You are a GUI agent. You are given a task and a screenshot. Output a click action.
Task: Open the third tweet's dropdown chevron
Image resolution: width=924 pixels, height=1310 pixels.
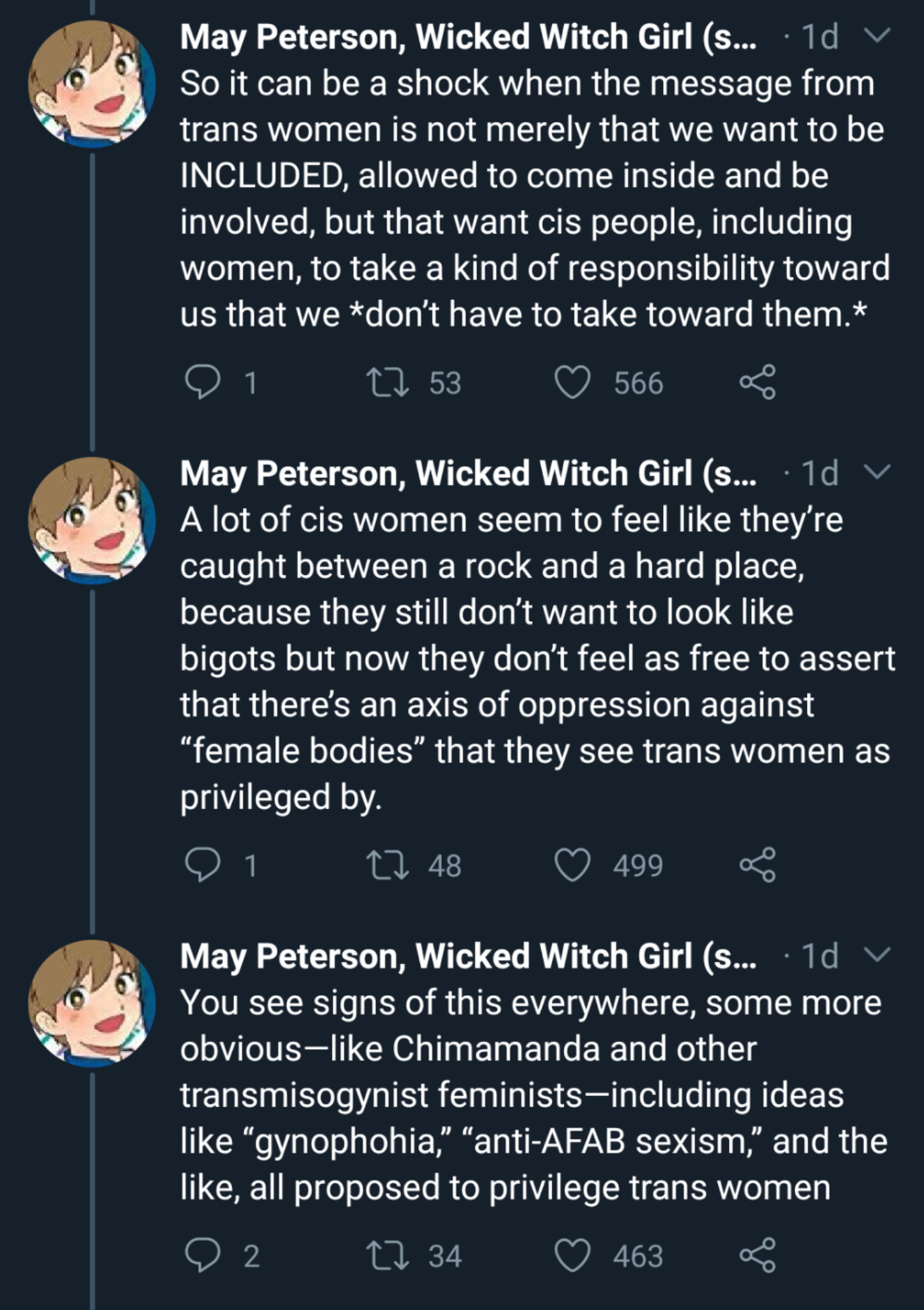coord(877,956)
